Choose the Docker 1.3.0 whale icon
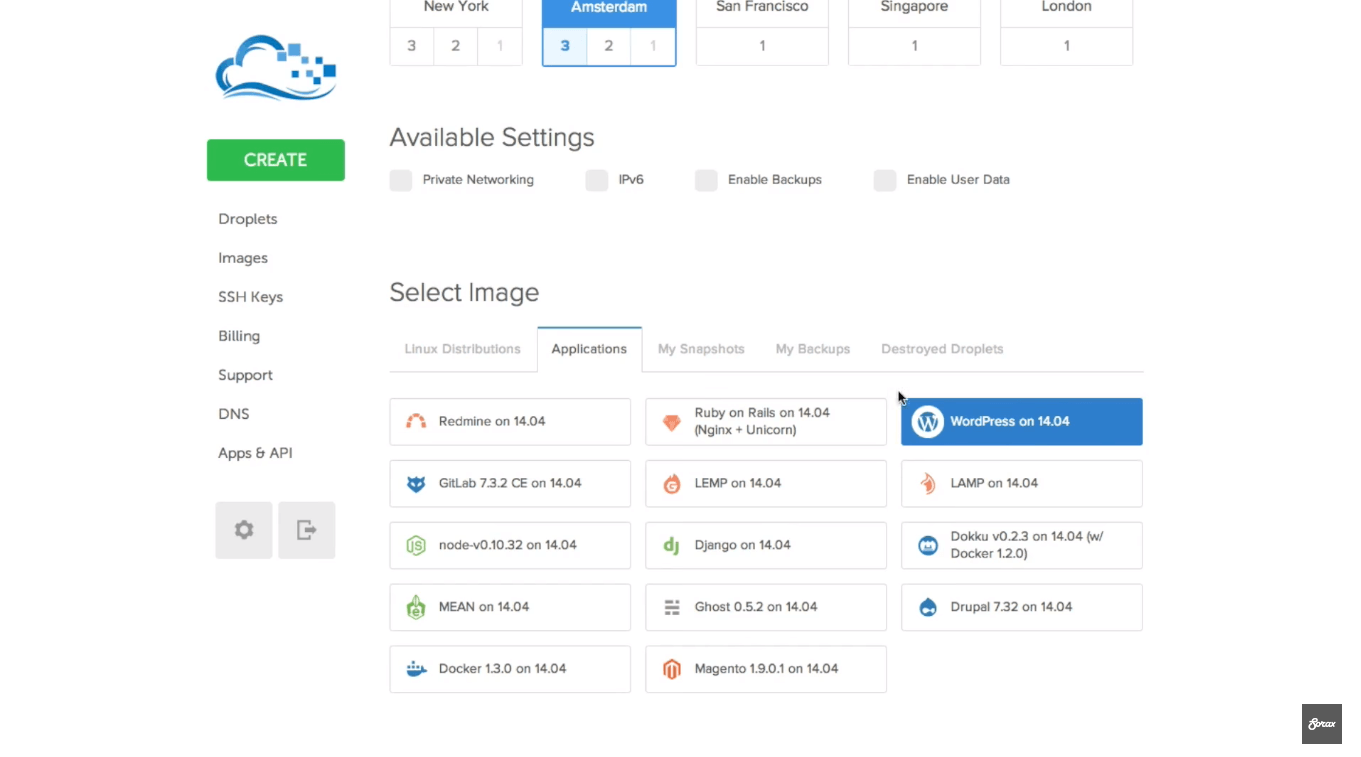The image size is (1361, 757). coord(416,669)
